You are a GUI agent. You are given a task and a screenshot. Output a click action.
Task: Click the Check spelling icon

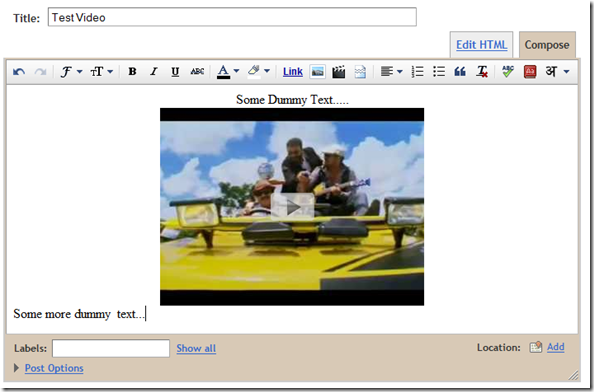click(508, 71)
